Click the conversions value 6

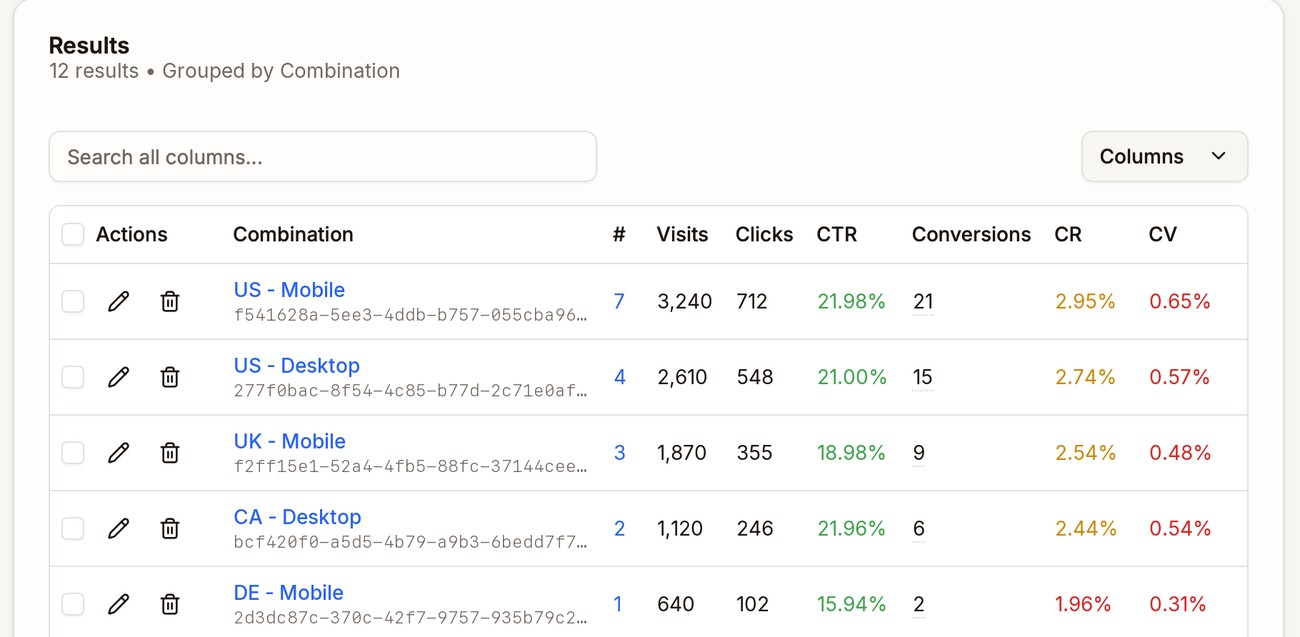tap(918, 528)
